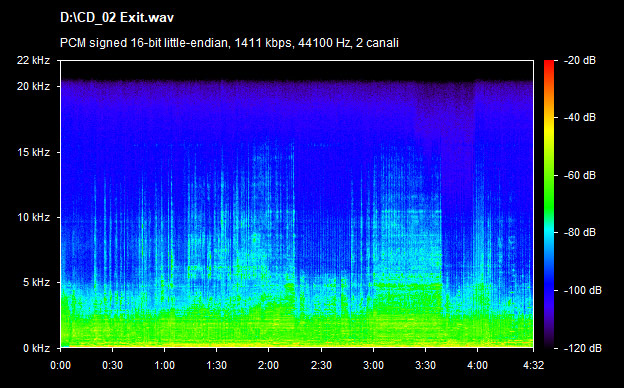
Task: Click the 1:30 time axis marker
Action: 216,365
